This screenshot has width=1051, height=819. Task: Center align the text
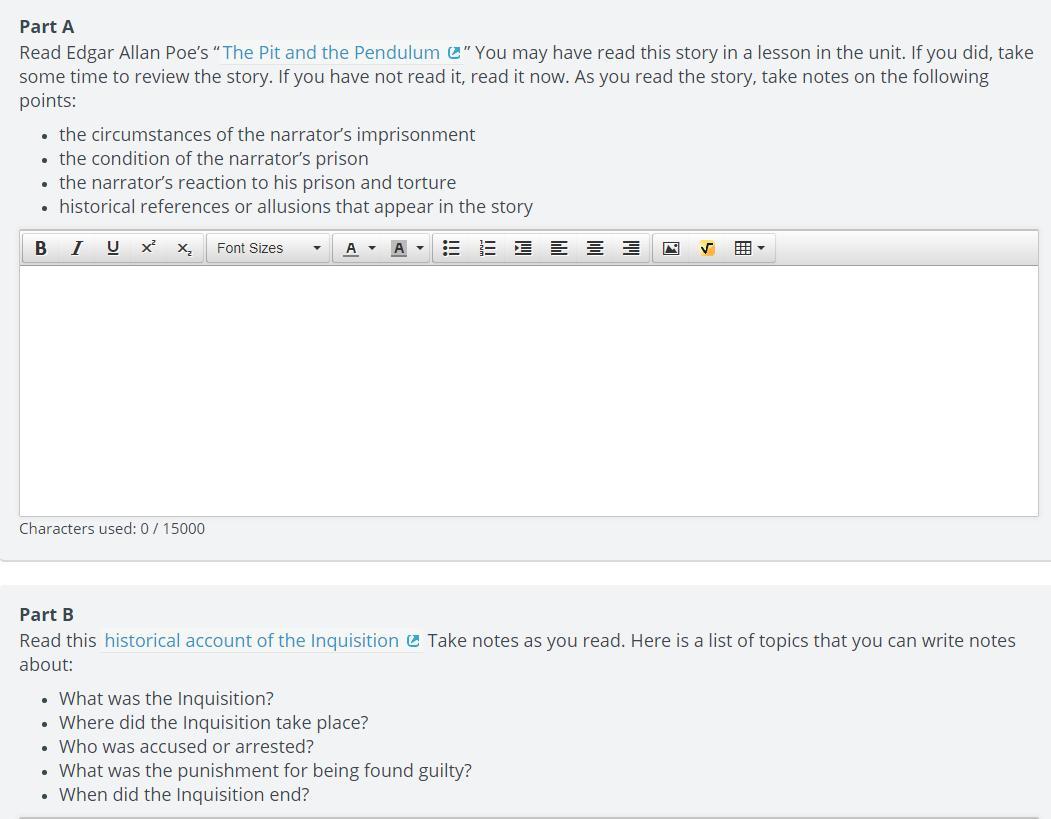coord(595,248)
